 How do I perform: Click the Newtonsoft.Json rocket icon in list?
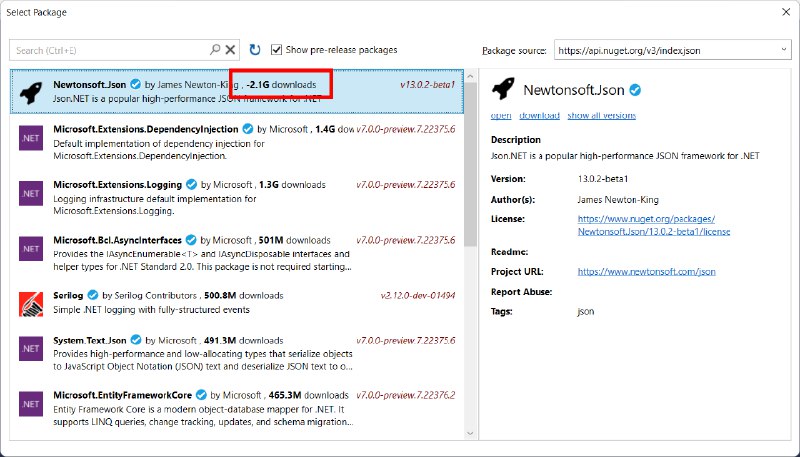tap(31, 92)
